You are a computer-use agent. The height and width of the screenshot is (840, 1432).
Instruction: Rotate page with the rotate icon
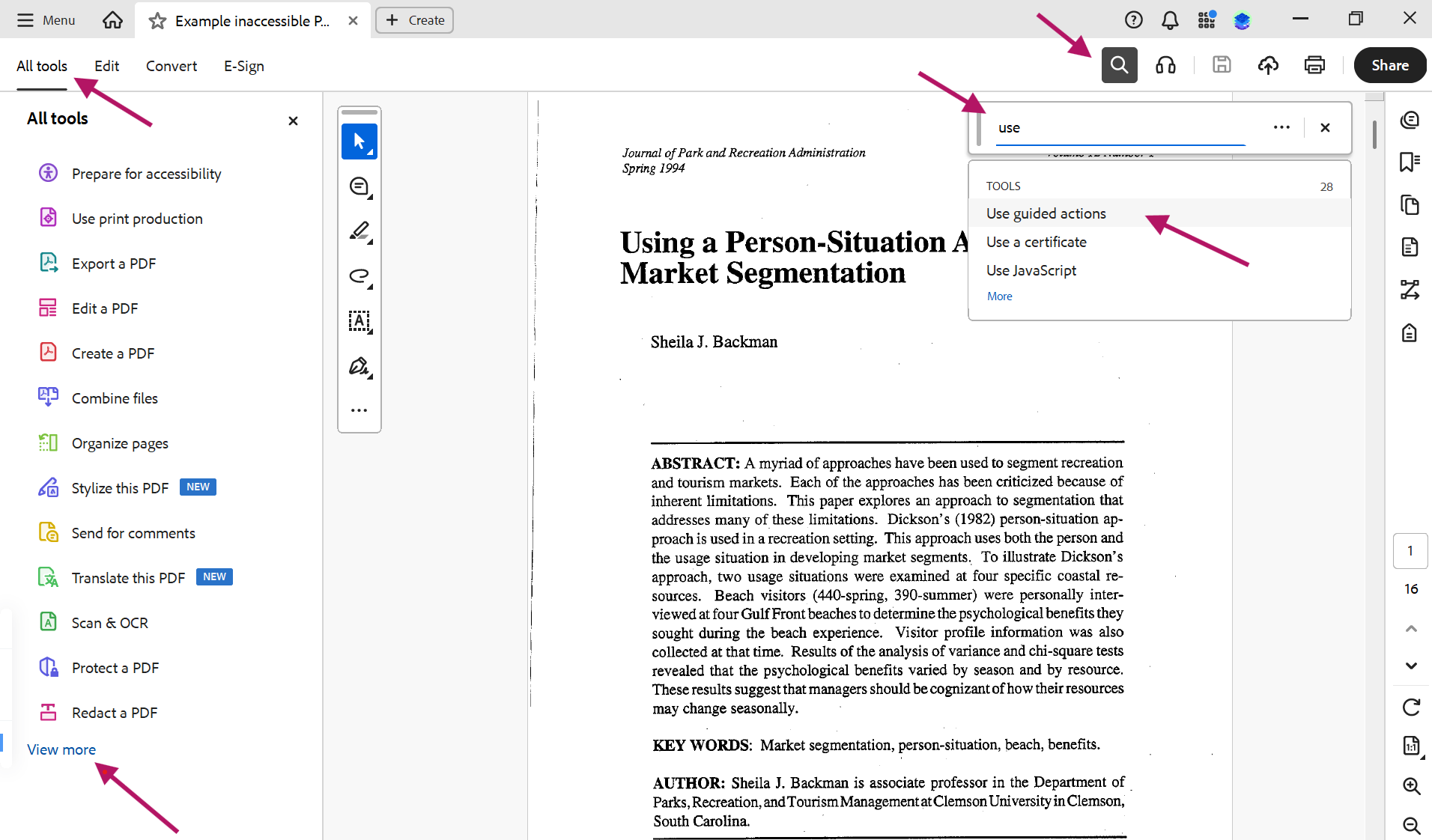1411,707
